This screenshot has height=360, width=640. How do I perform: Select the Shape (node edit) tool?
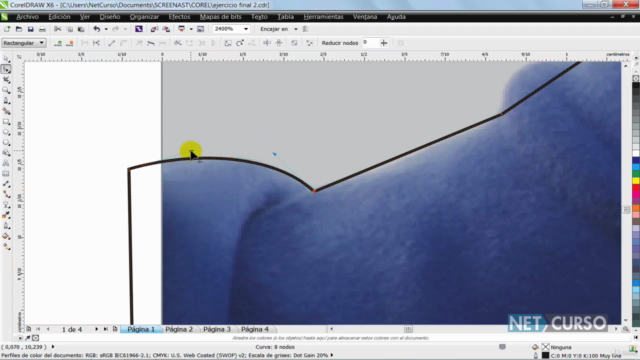click(x=6, y=69)
